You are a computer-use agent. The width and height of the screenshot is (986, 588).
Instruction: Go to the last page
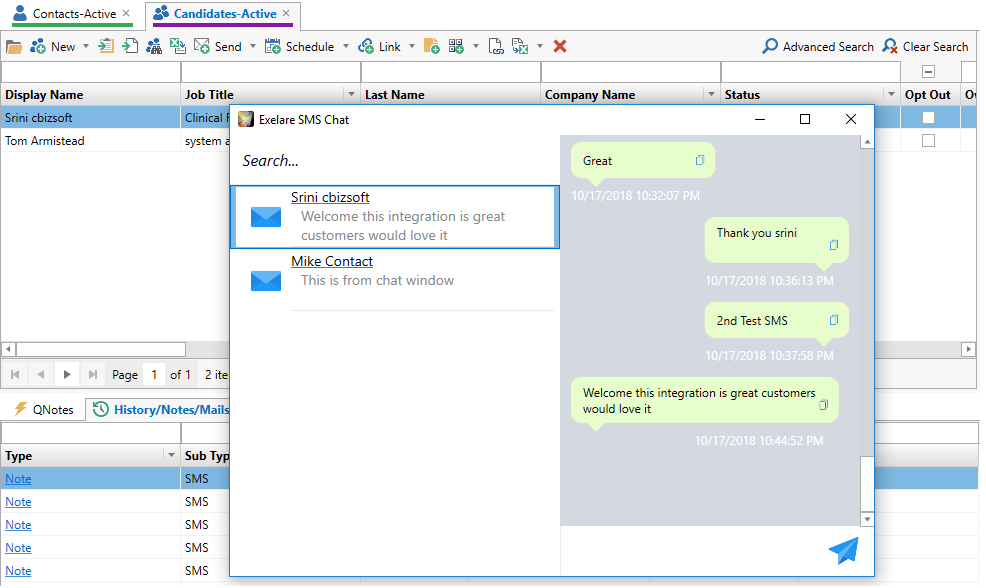pos(92,375)
